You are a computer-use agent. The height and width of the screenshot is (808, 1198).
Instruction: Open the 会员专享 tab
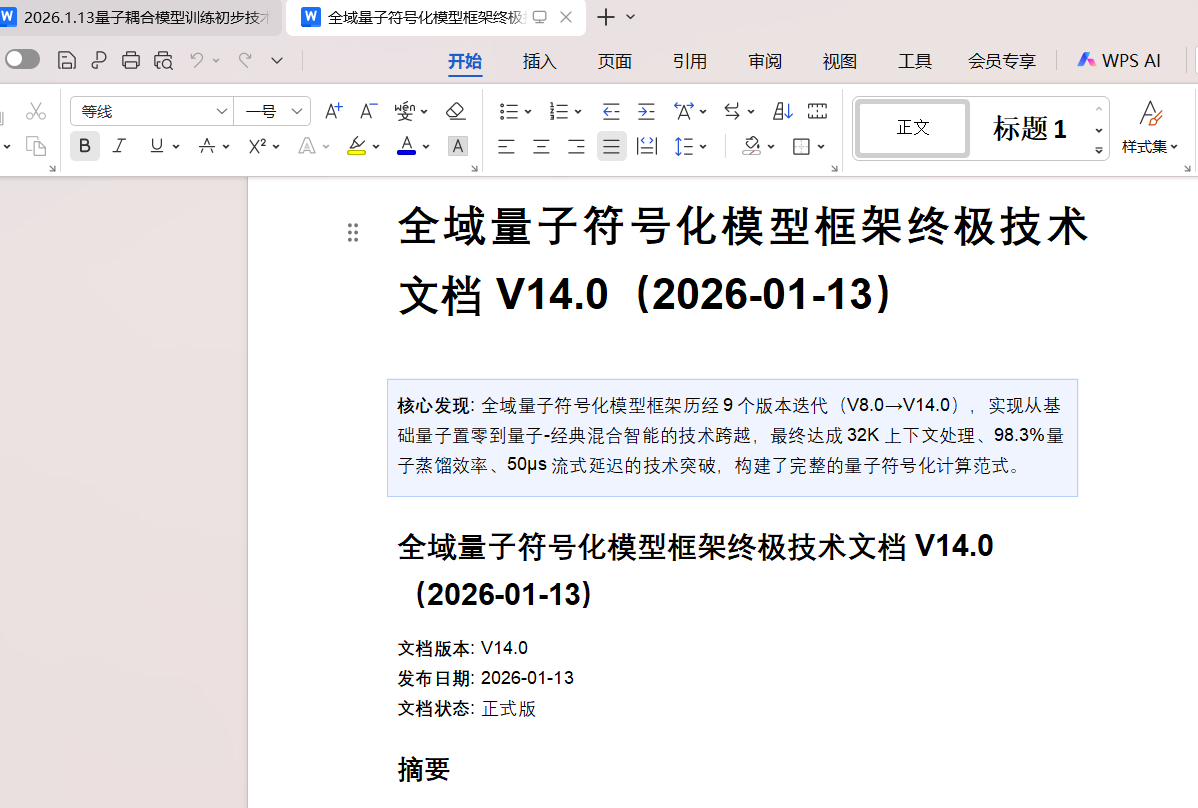tap(1002, 61)
